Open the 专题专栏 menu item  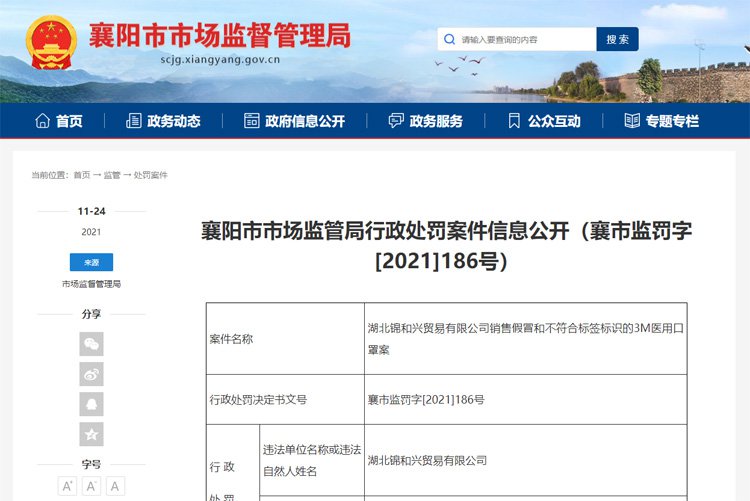(x=662, y=121)
